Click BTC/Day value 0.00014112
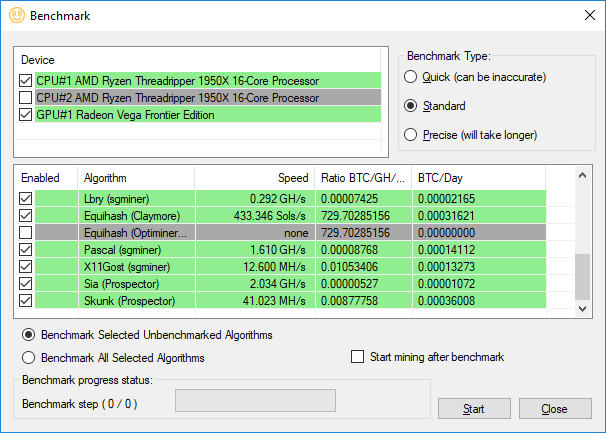 tap(446, 250)
